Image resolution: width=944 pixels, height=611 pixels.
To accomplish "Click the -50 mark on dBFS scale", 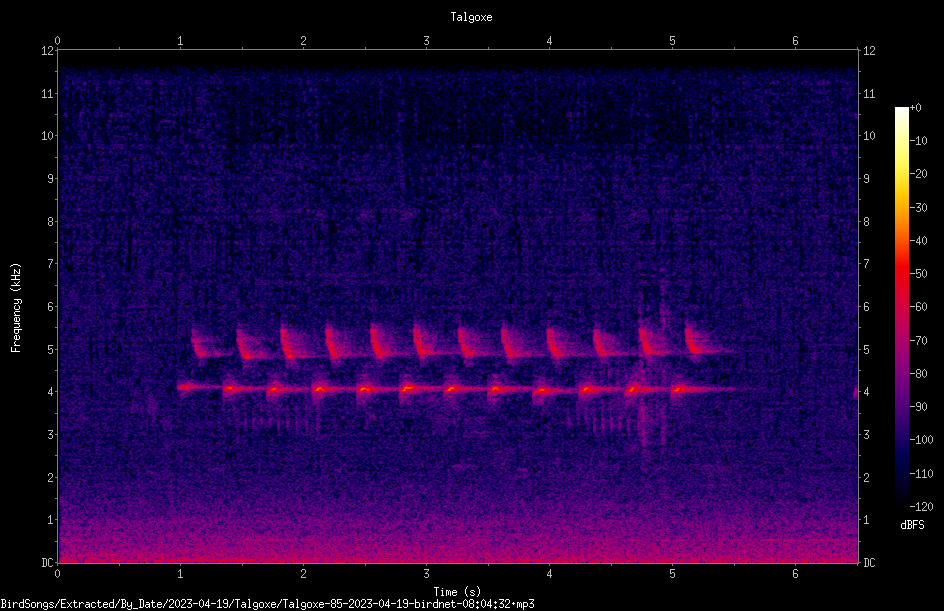I will (918, 273).
